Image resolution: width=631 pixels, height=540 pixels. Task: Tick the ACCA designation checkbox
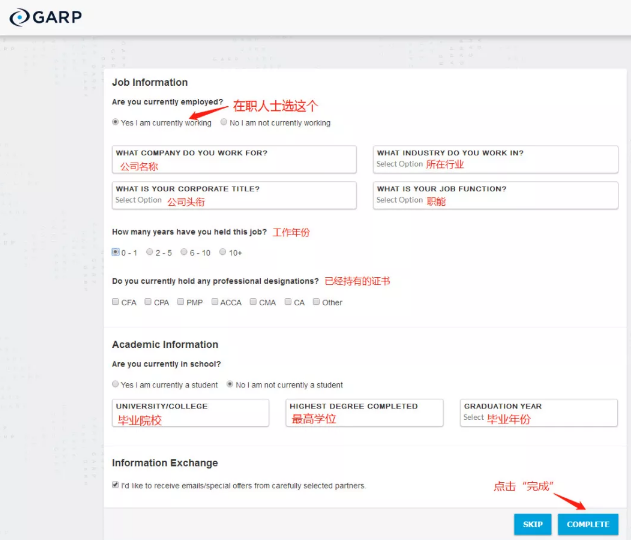(x=215, y=302)
